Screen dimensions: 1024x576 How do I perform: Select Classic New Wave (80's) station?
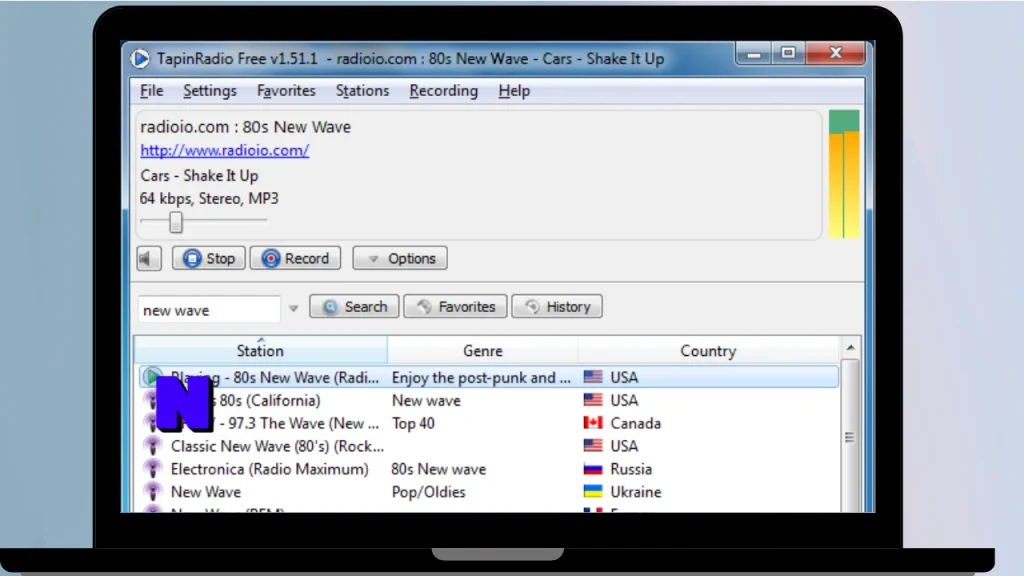pos(488,446)
